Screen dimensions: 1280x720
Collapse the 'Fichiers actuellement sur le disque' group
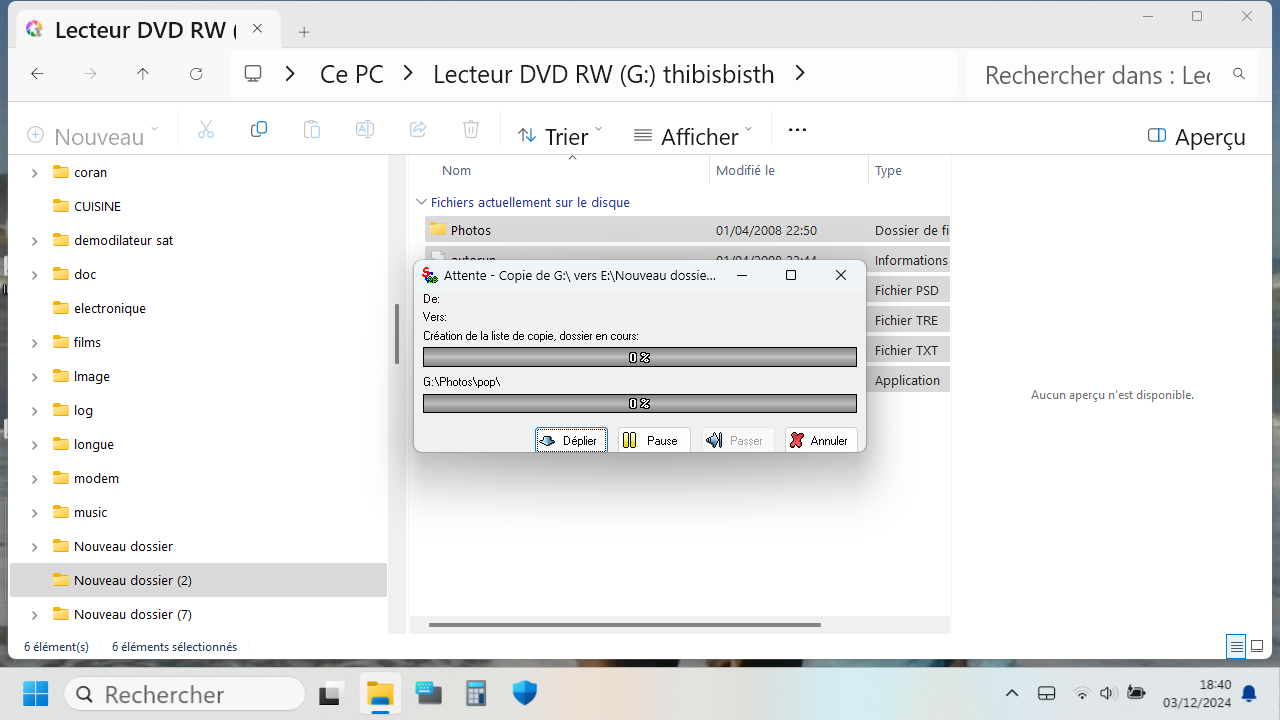point(422,202)
